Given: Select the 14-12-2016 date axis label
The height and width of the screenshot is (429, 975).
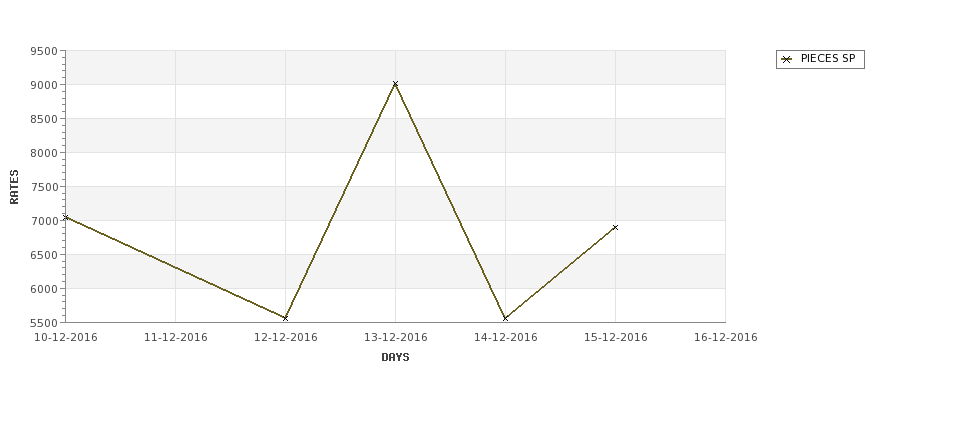Looking at the screenshot, I should 506,338.
